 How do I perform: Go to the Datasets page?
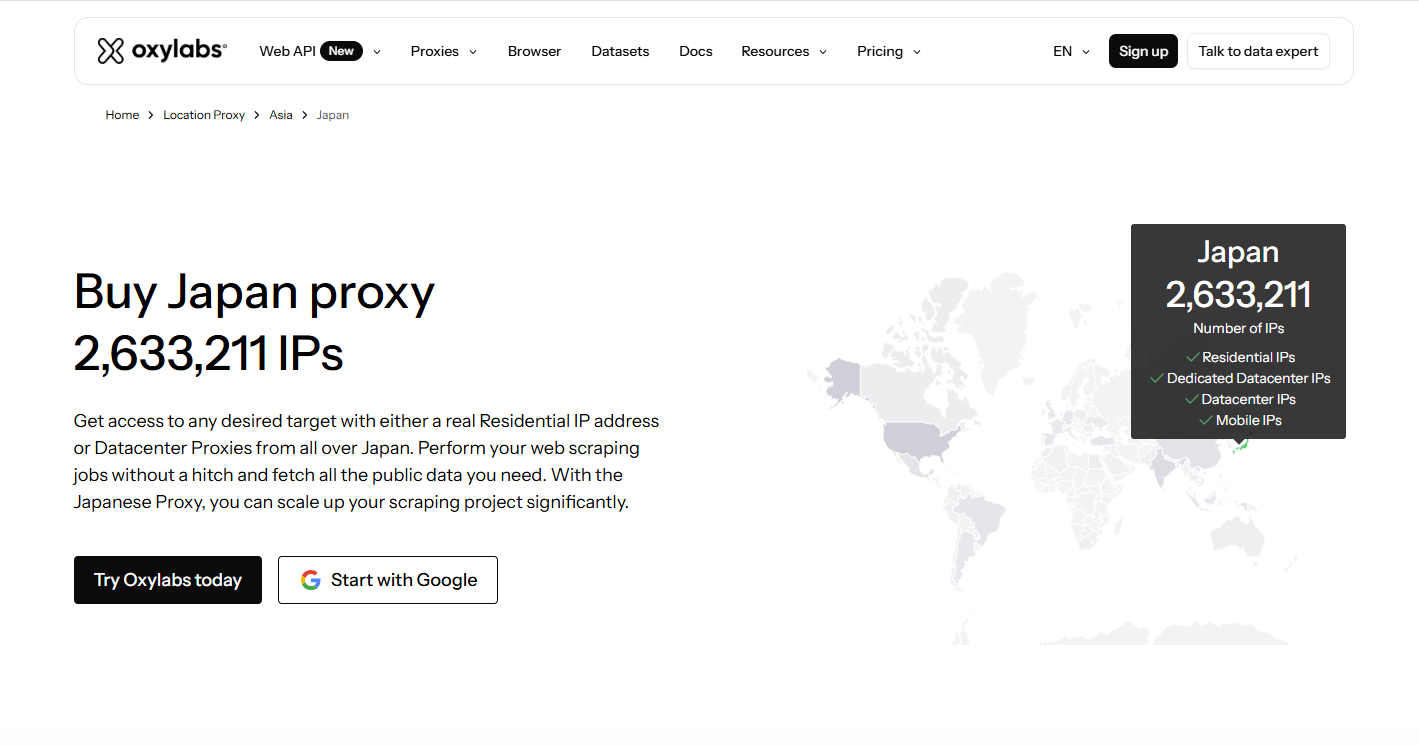tap(620, 51)
